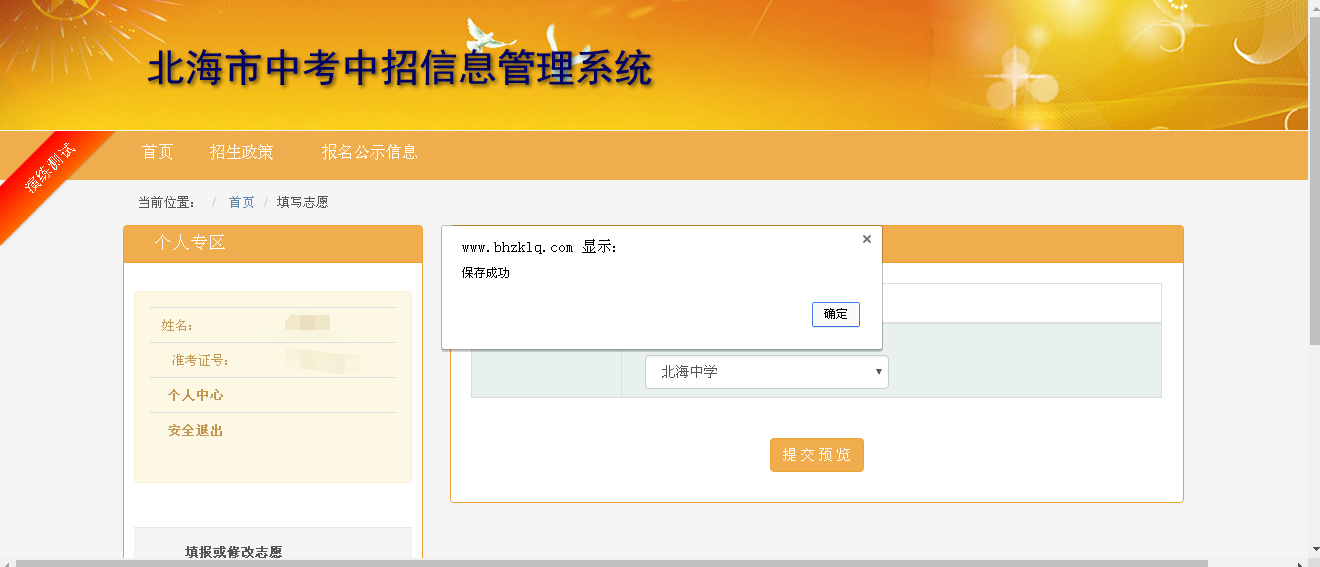Screen dimensions: 1320x567
Task: Select 报名公示信息 in the navigation bar
Action: tap(369, 152)
